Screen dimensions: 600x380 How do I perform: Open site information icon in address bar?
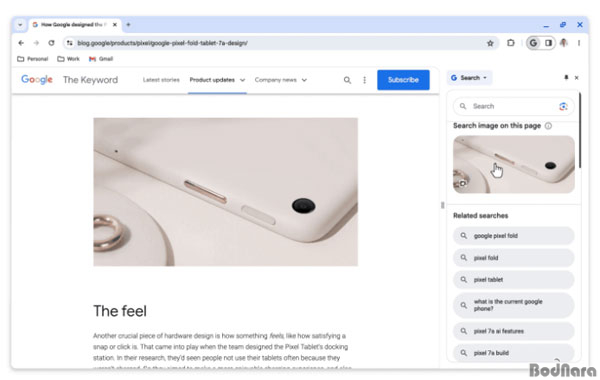click(x=69, y=43)
